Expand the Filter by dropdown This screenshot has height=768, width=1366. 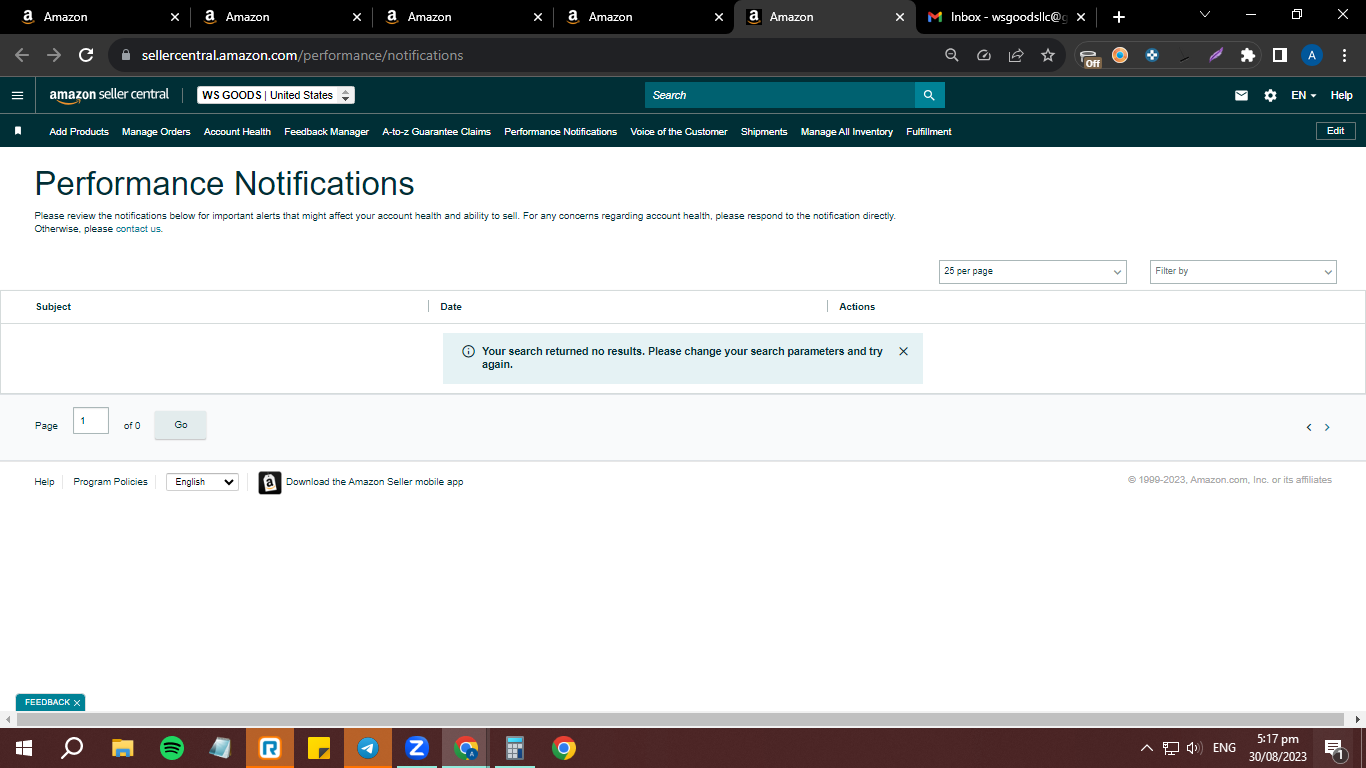click(x=1243, y=271)
